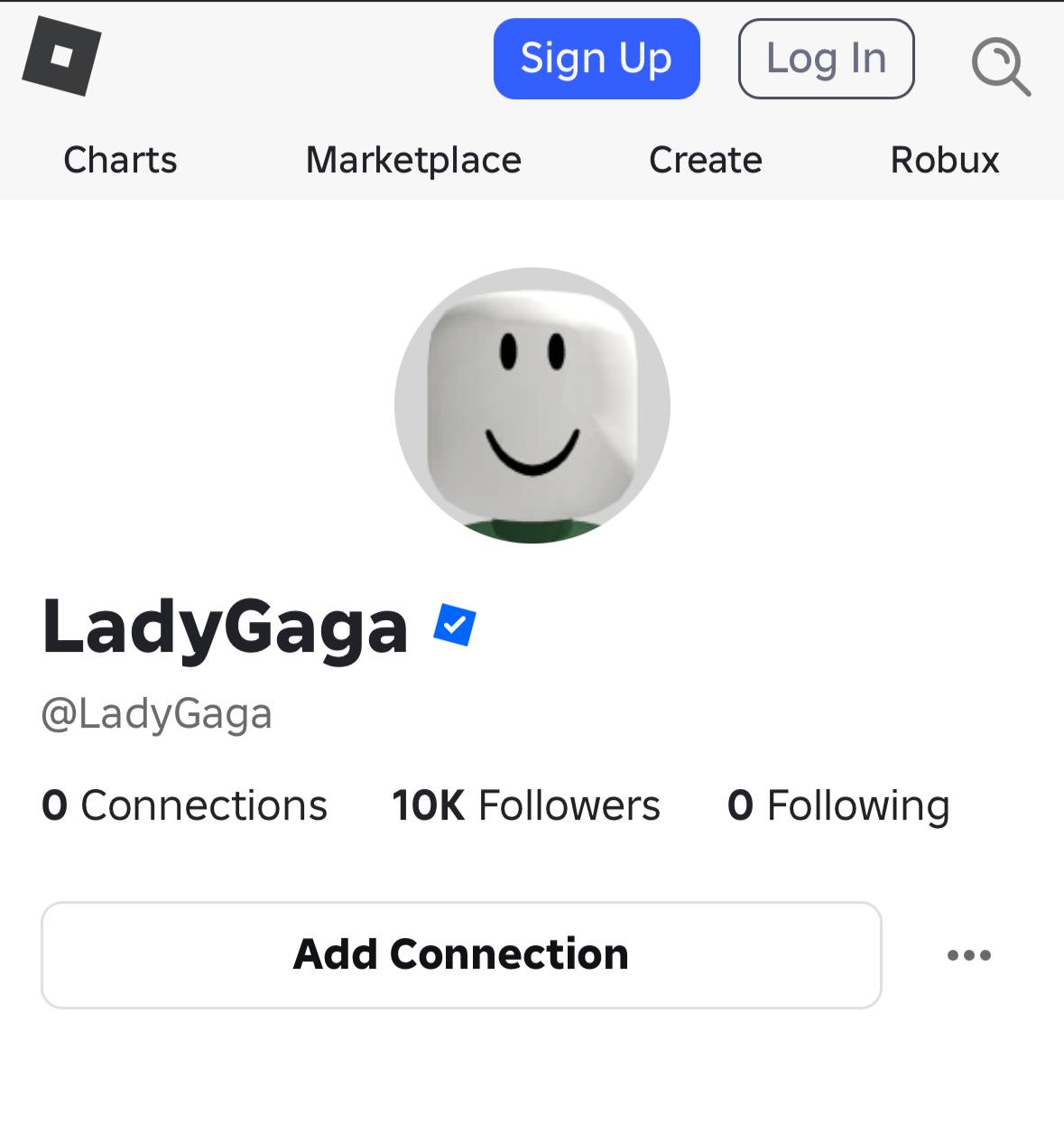Click the LadyGaga avatar profile picture
This screenshot has width=1064, height=1124.
tap(532, 405)
